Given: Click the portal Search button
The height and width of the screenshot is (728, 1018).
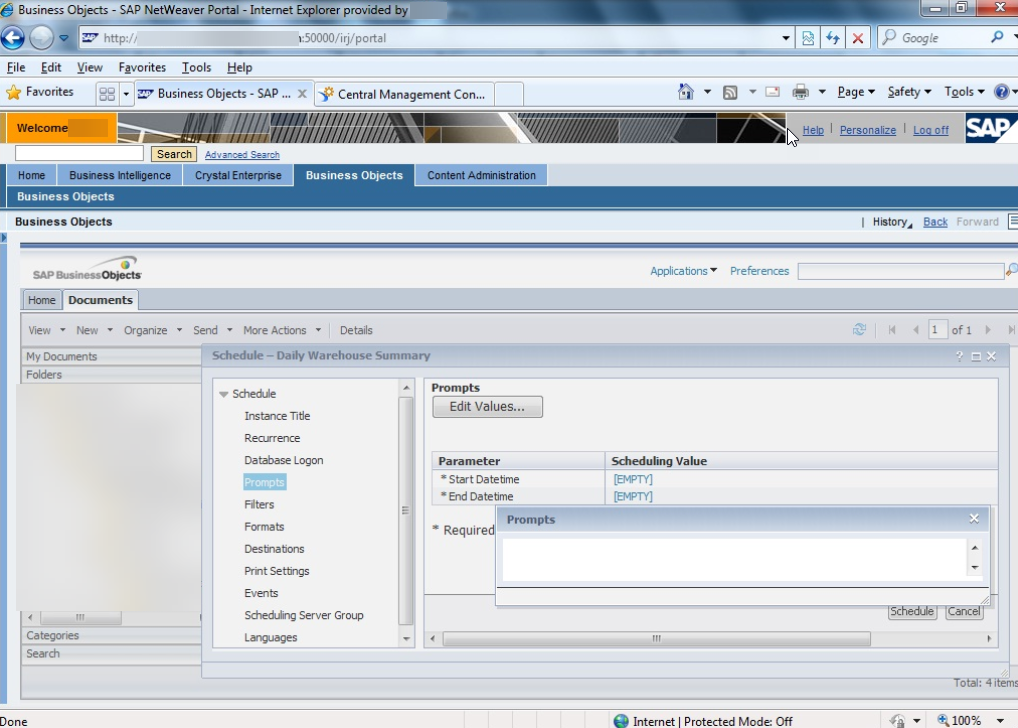Looking at the screenshot, I should [x=174, y=154].
